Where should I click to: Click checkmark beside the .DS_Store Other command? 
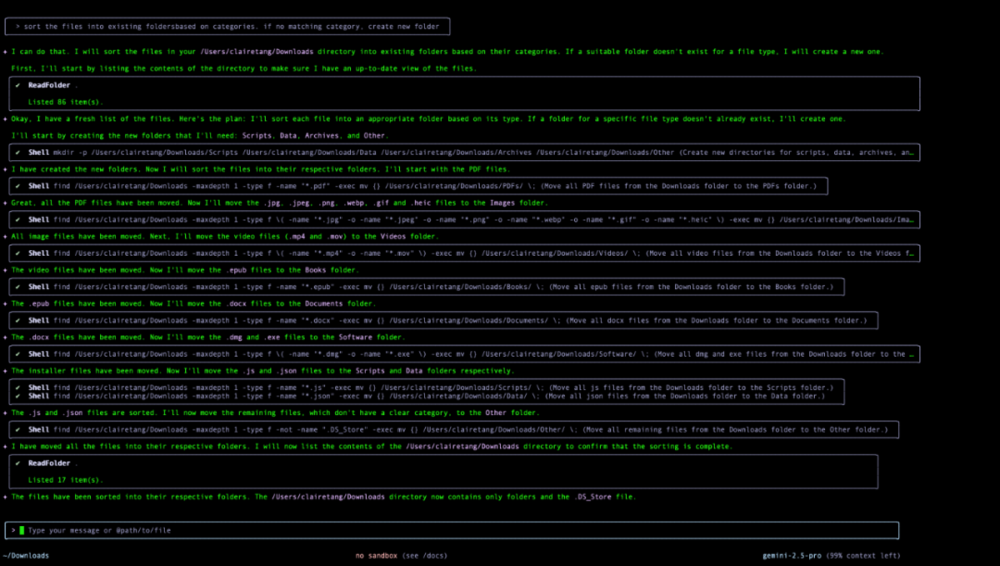(x=18, y=430)
